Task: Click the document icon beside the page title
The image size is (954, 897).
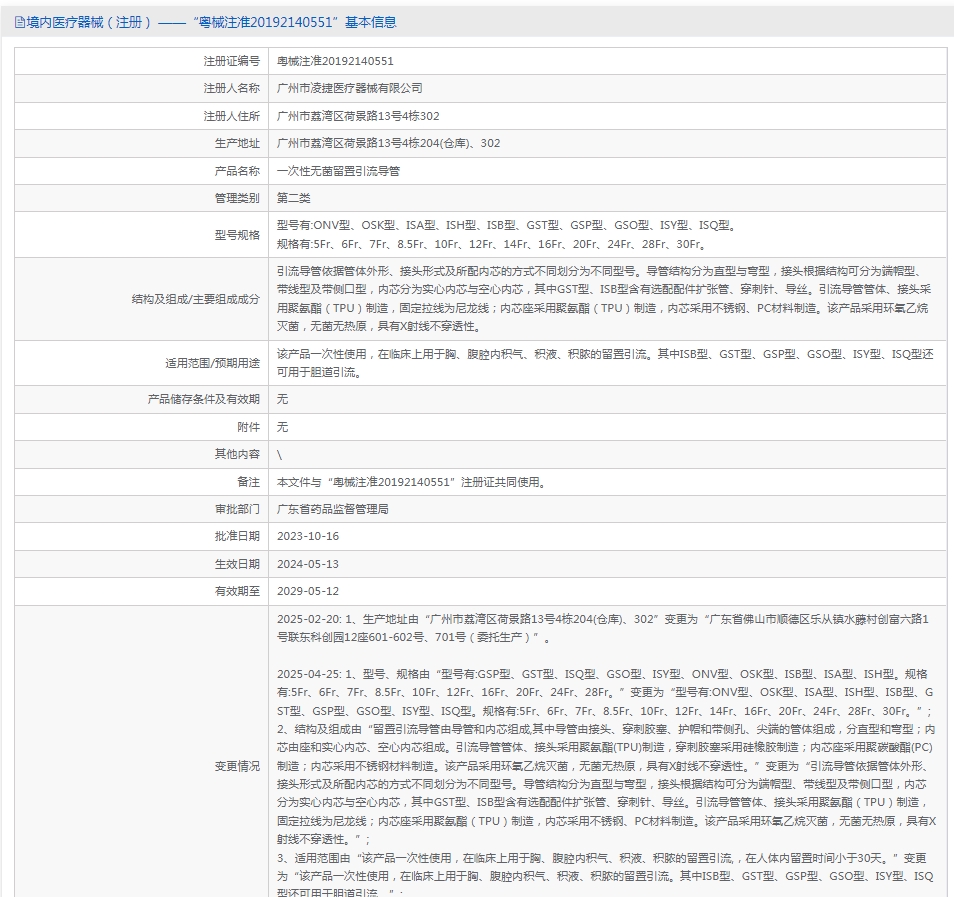Action: pyautogui.click(x=19, y=23)
